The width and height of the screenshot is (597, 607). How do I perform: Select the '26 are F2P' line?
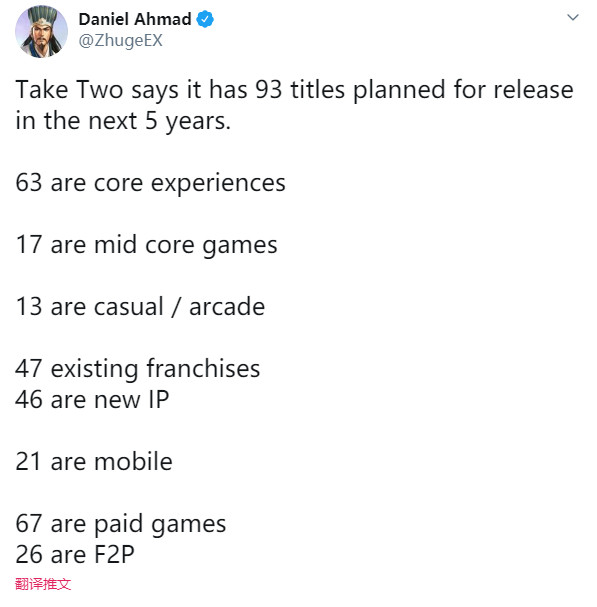click(75, 554)
